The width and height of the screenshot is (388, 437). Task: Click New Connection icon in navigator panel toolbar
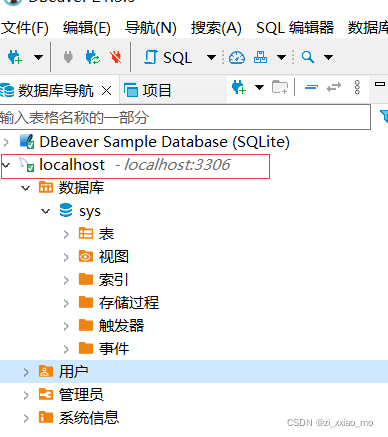pyautogui.click(x=239, y=87)
